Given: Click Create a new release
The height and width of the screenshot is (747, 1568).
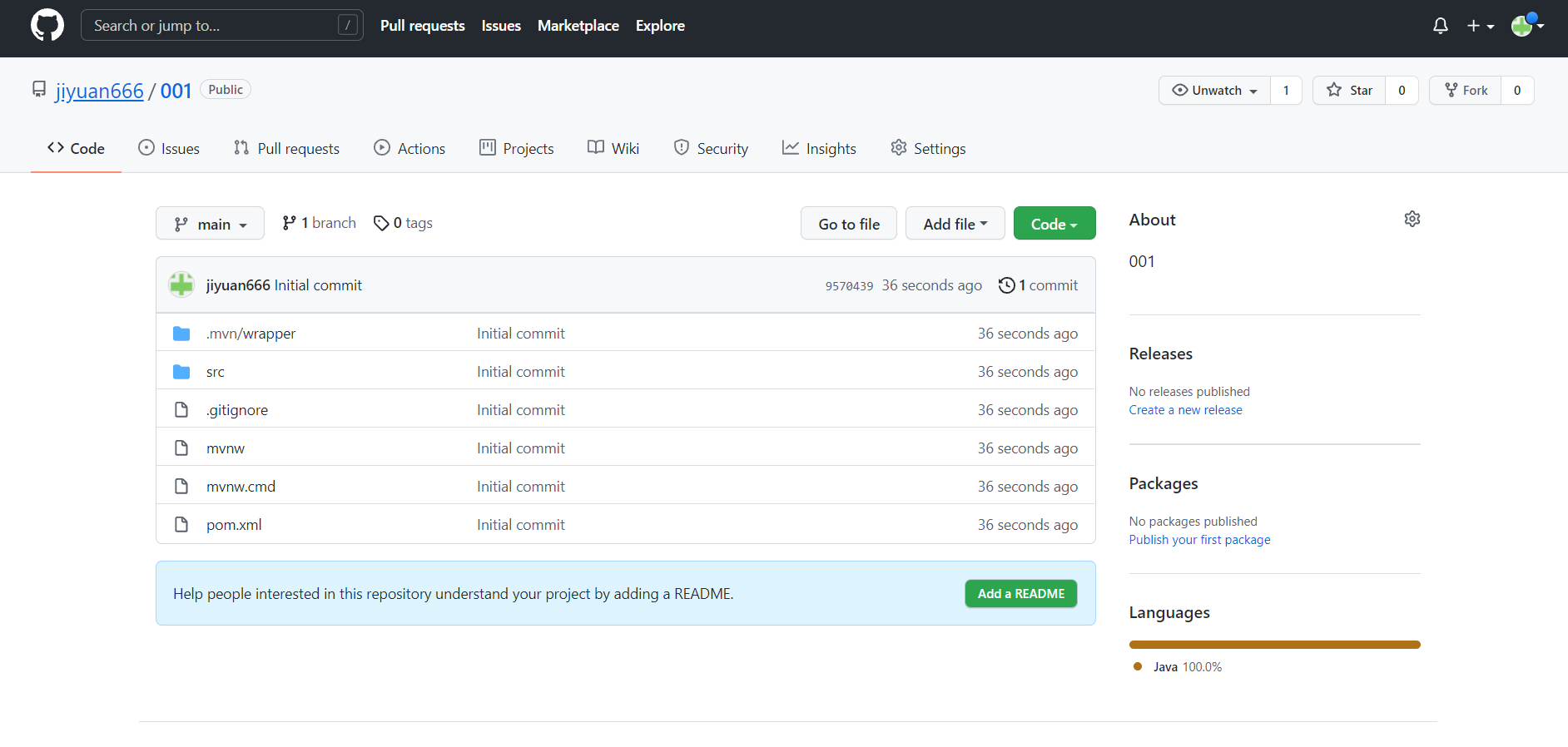Looking at the screenshot, I should (x=1185, y=410).
